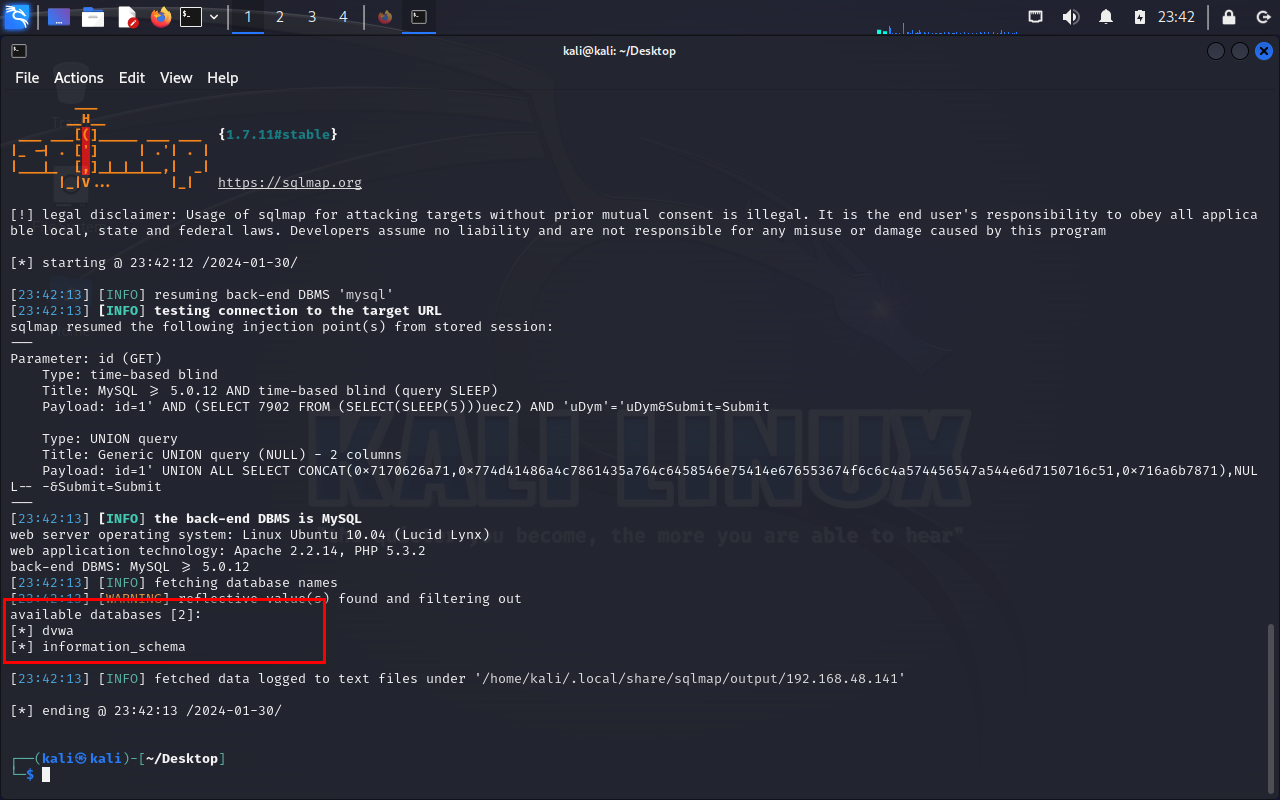This screenshot has height=800, width=1280.
Task: Show notifications via the bell icon
Action: 1106,17
